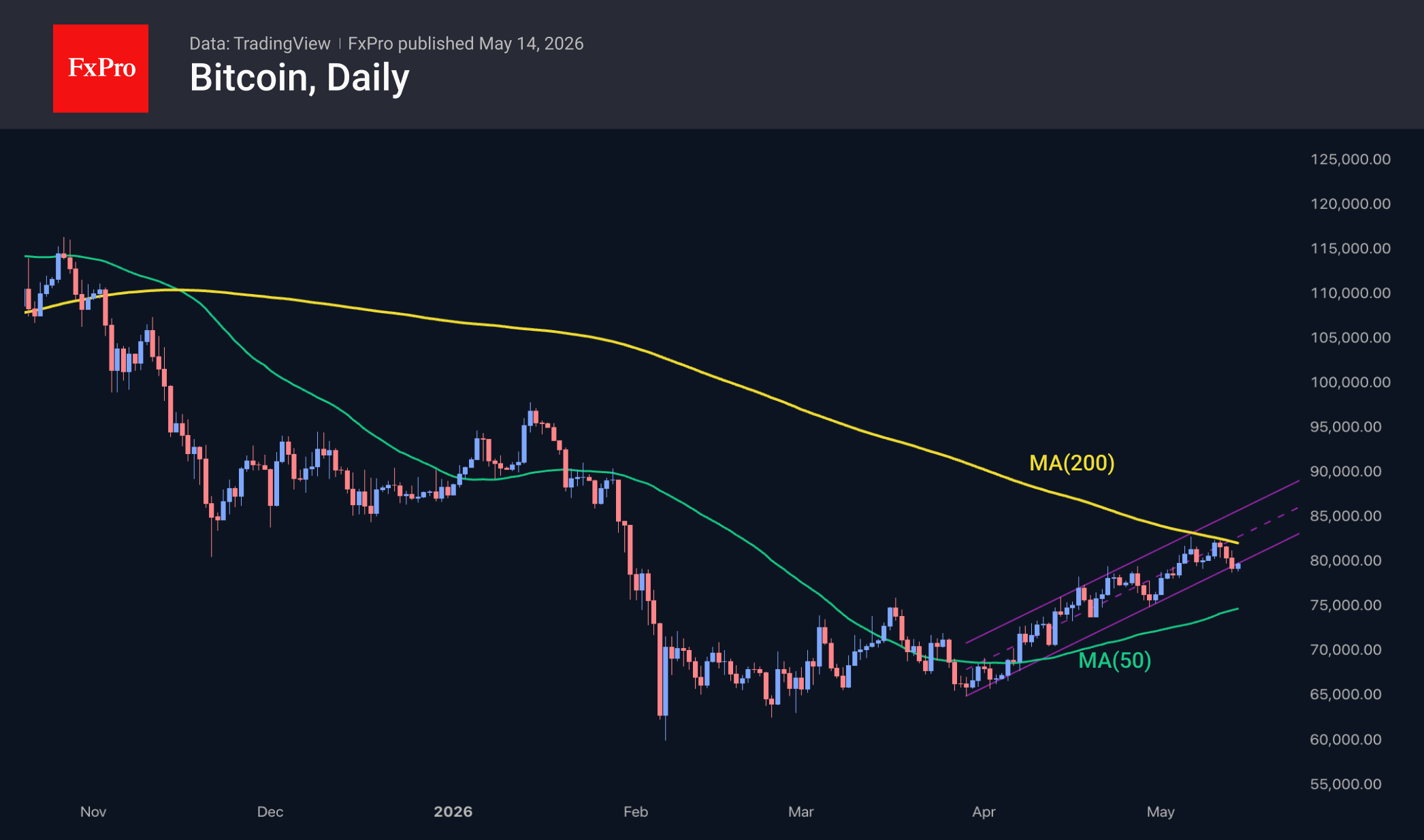Image resolution: width=1424 pixels, height=840 pixels.
Task: Select the 65,000.00 price axis label
Action: [x=1346, y=694]
